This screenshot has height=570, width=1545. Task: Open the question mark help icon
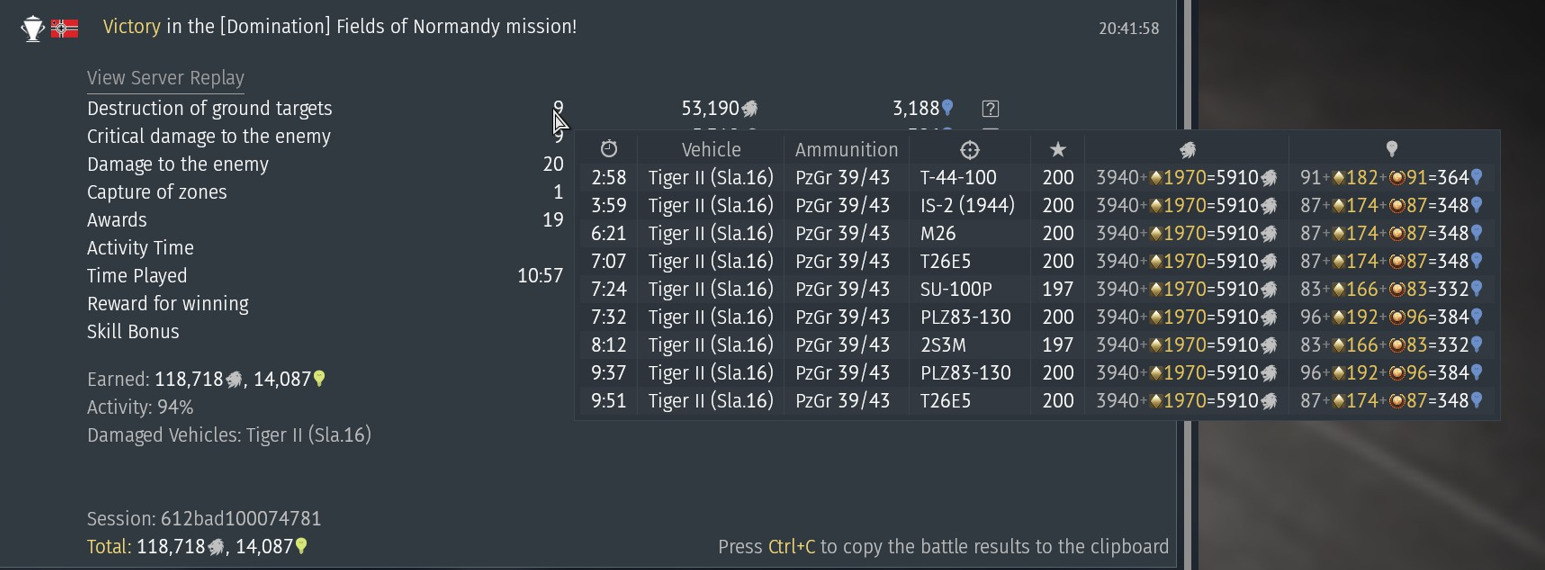(990, 108)
